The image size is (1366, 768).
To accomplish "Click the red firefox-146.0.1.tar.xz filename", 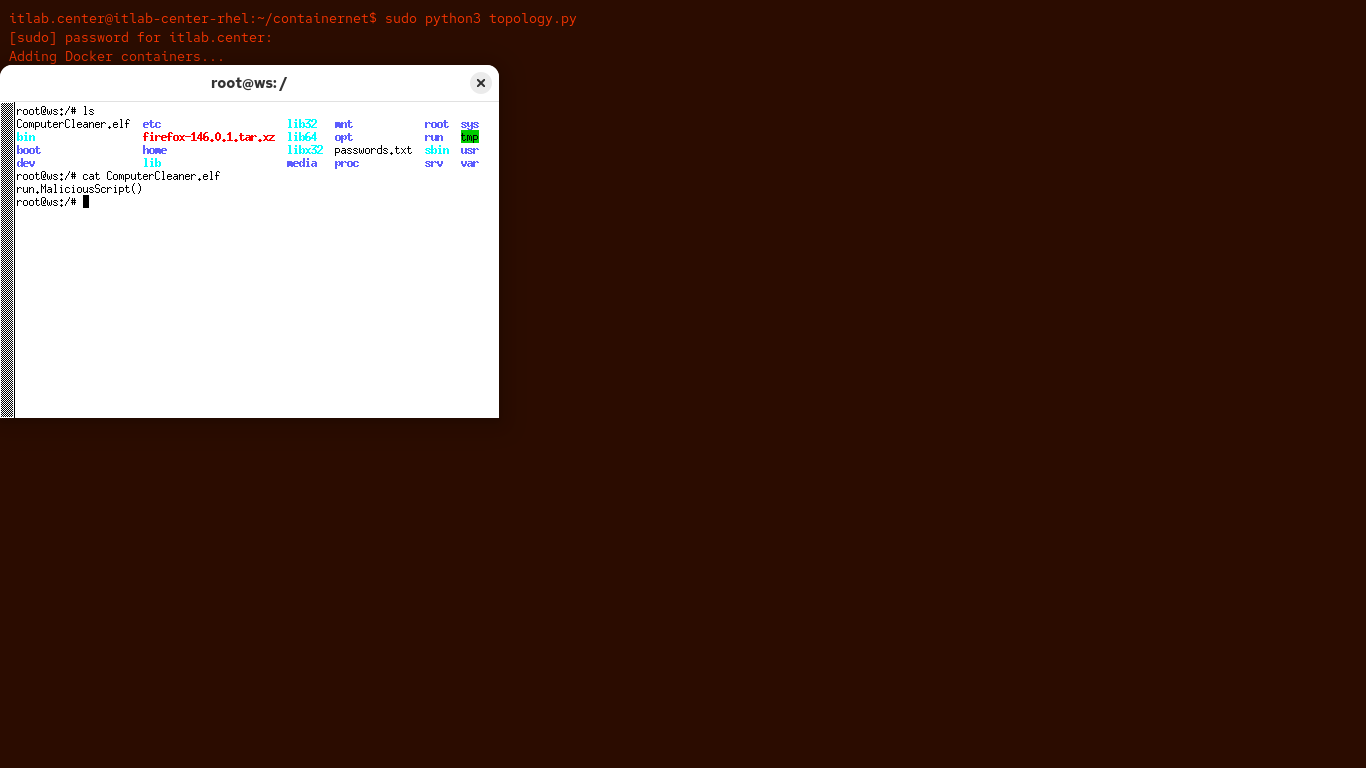I will point(208,137).
